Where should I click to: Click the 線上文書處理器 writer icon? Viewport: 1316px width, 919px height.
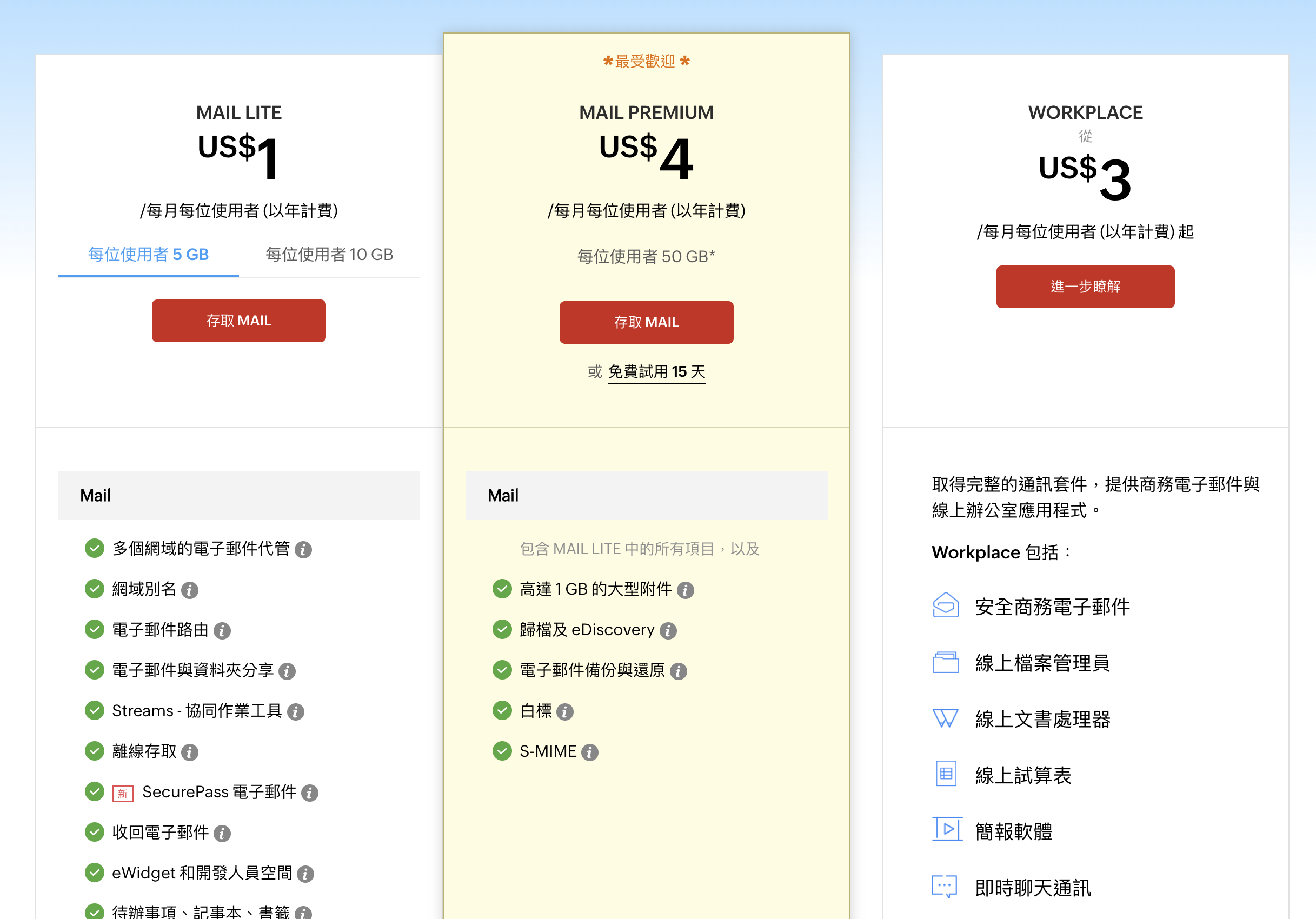click(945, 718)
